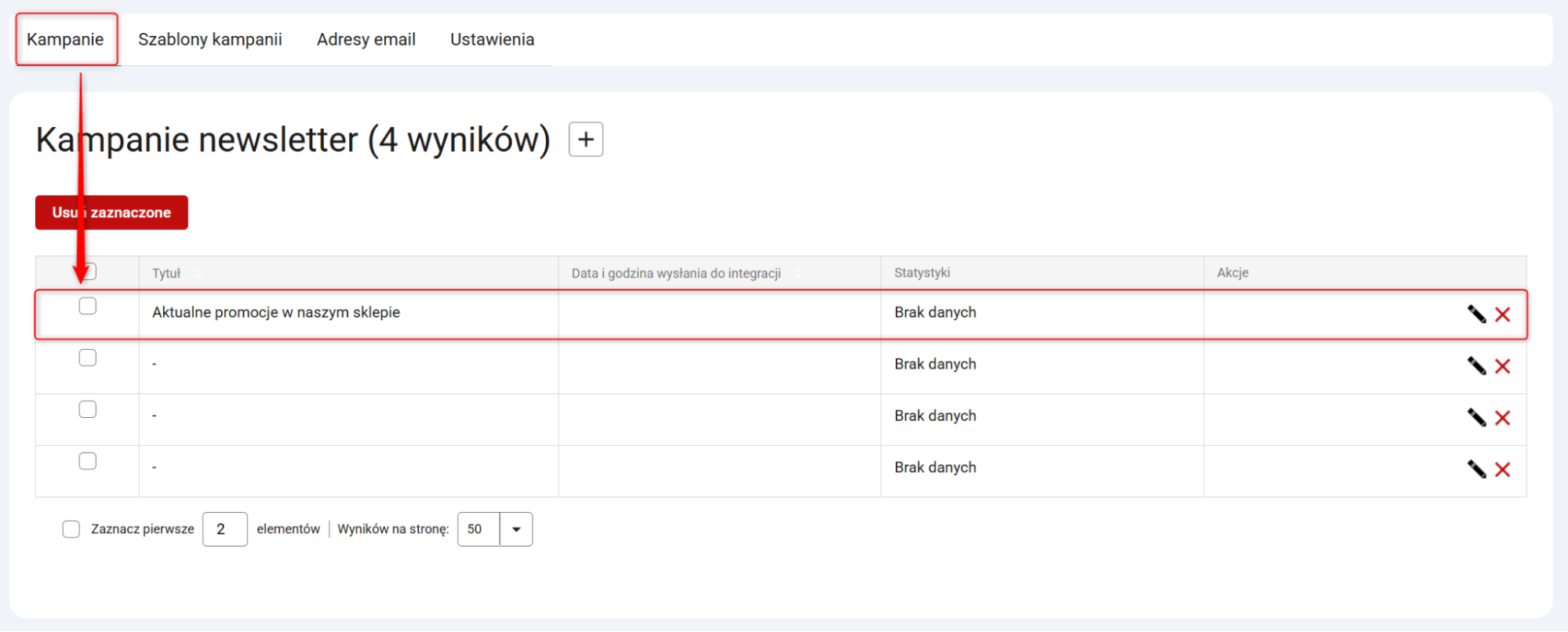Select the second campaign row checkbox

click(x=88, y=358)
